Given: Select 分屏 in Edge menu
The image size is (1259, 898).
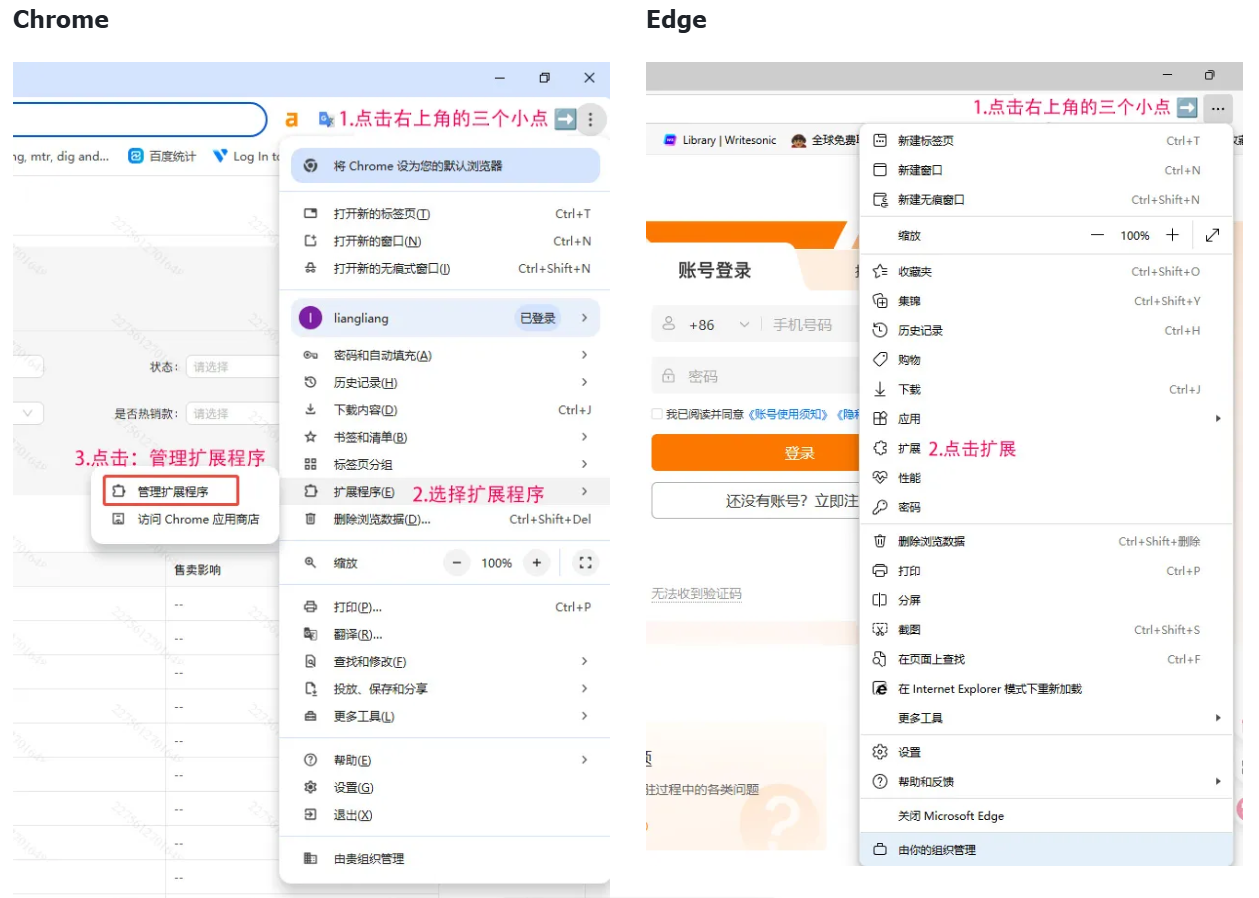Looking at the screenshot, I should point(1046,600).
